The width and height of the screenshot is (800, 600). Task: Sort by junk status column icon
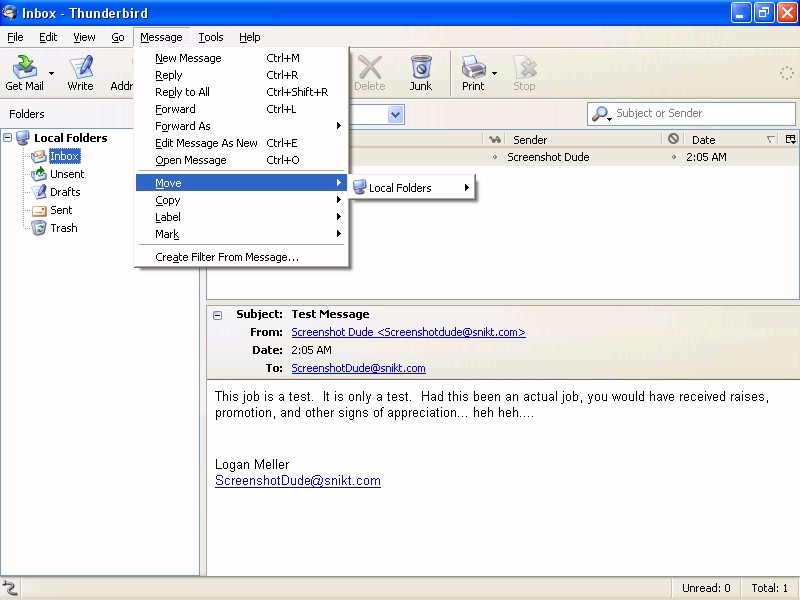(673, 139)
